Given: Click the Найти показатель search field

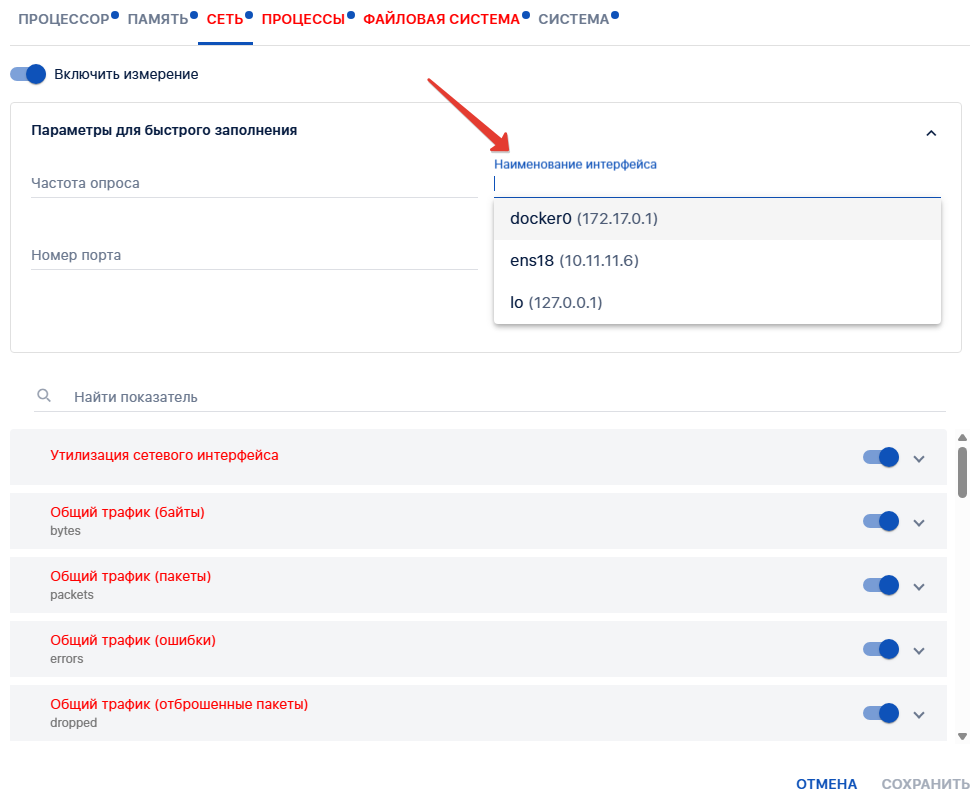Looking at the screenshot, I should coord(500,397).
